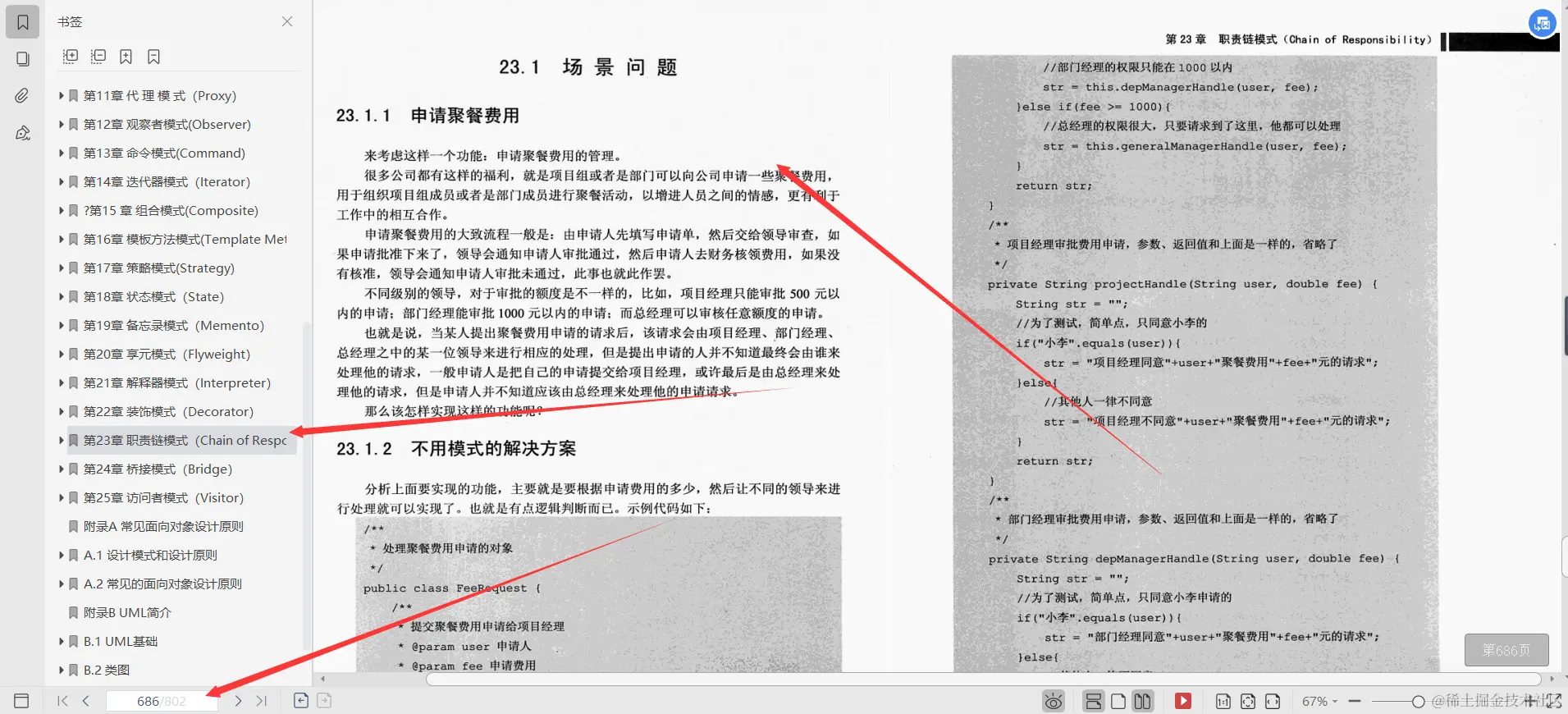Adjust the zoom slider handle
The width and height of the screenshot is (1568, 714).
point(1418,701)
